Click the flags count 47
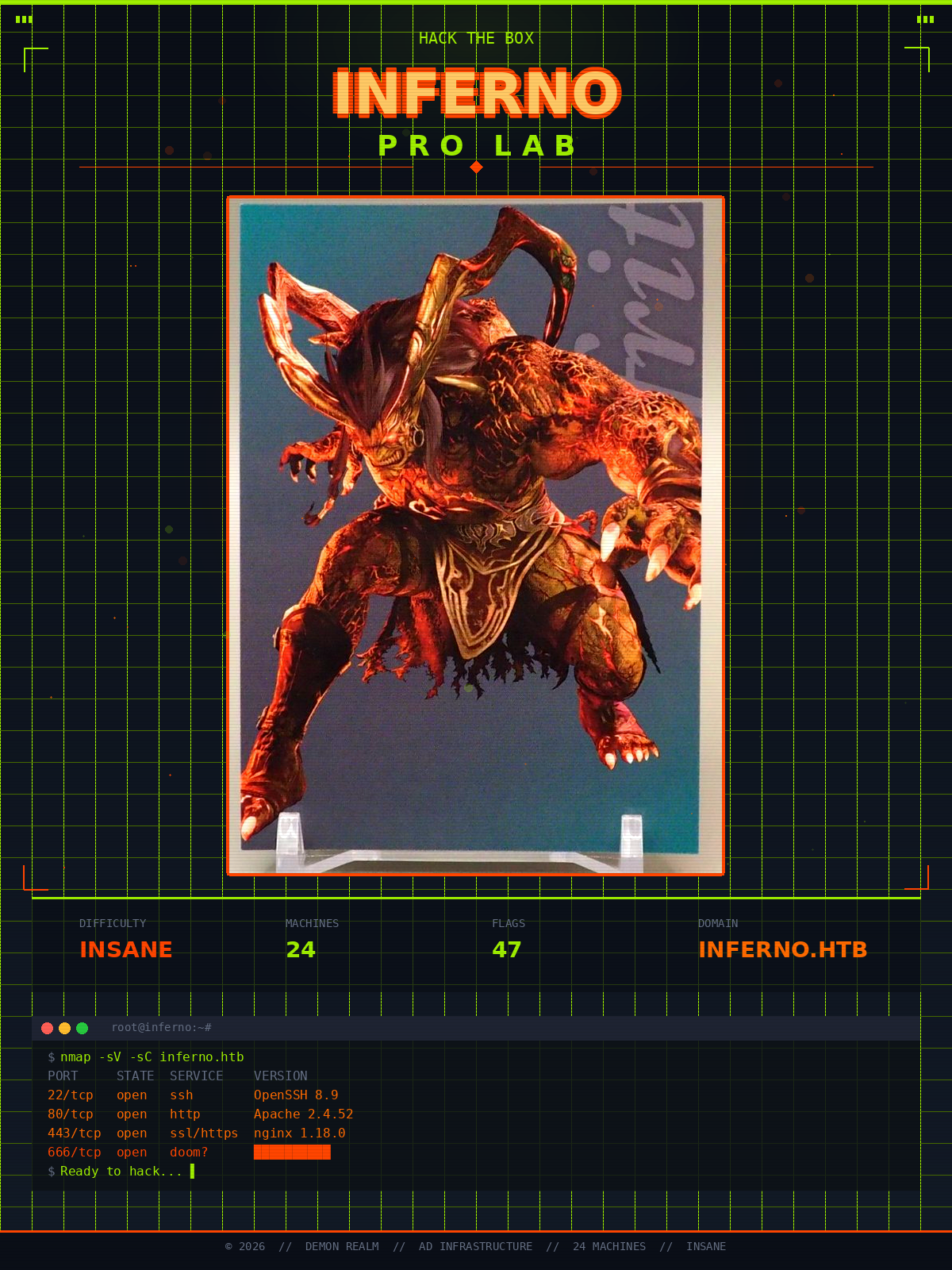The width and height of the screenshot is (952, 1270). tap(507, 949)
